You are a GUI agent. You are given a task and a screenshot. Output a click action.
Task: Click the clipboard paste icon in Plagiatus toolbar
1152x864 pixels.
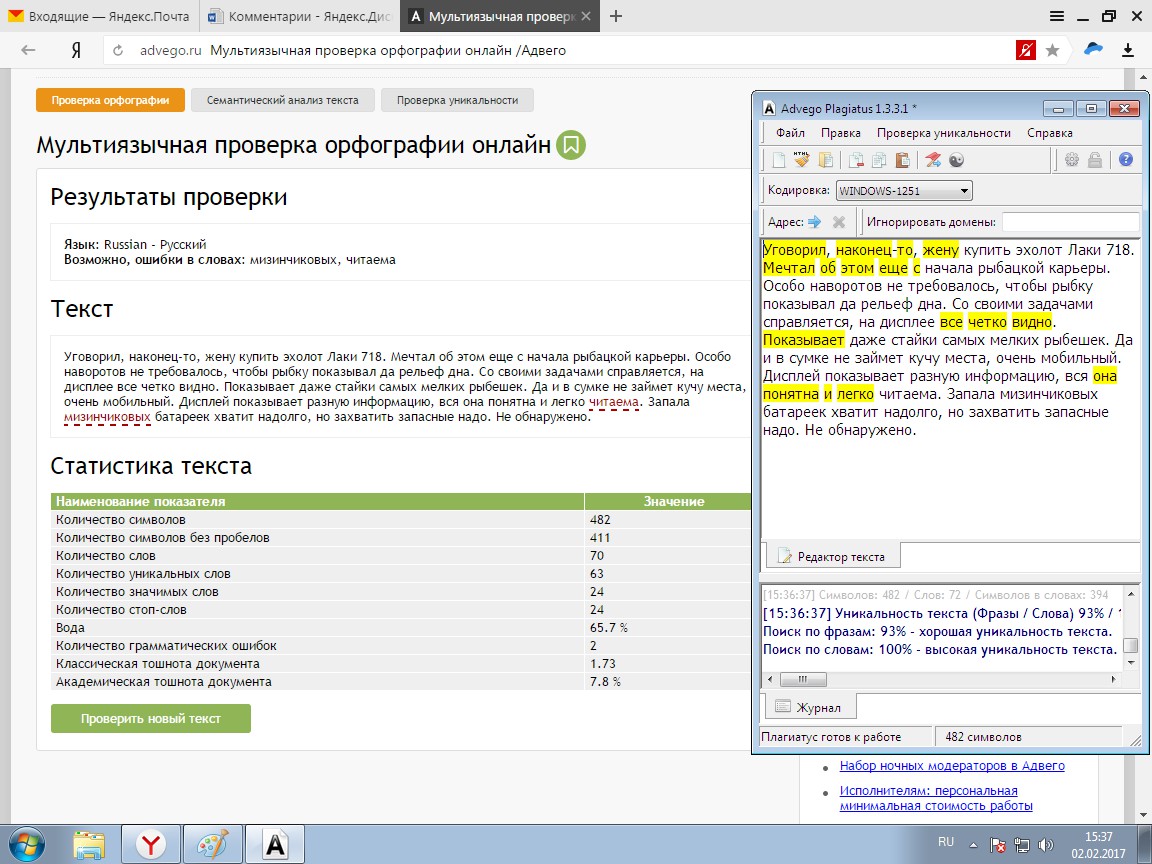pyautogui.click(x=903, y=159)
